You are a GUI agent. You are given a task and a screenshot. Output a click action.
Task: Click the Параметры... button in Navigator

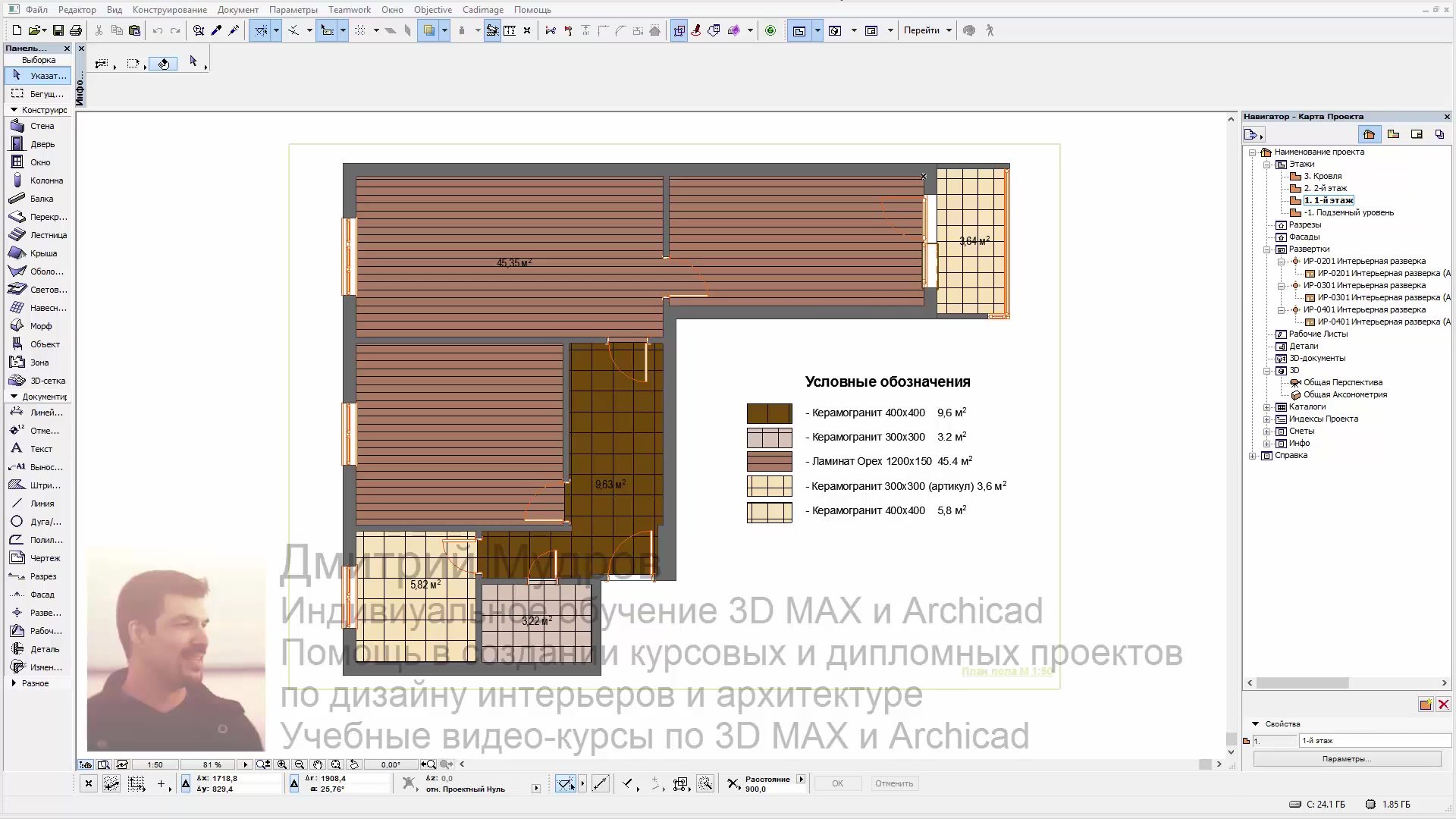coord(1347,759)
